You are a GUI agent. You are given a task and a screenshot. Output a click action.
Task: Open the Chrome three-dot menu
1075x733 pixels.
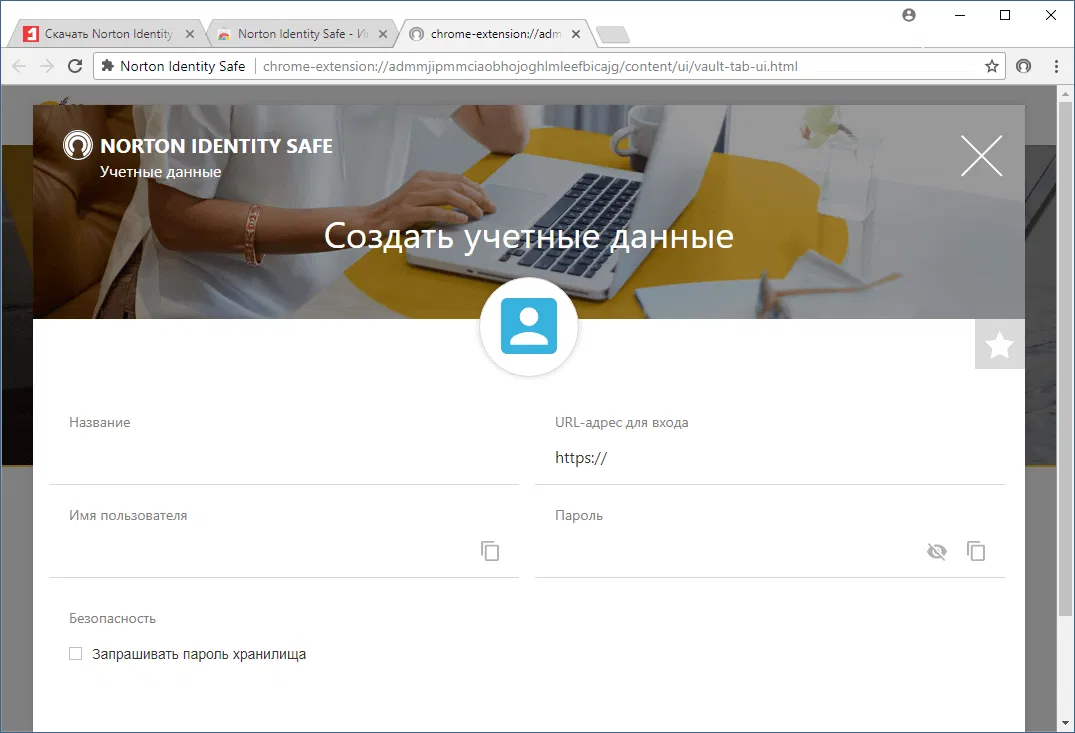point(1056,66)
